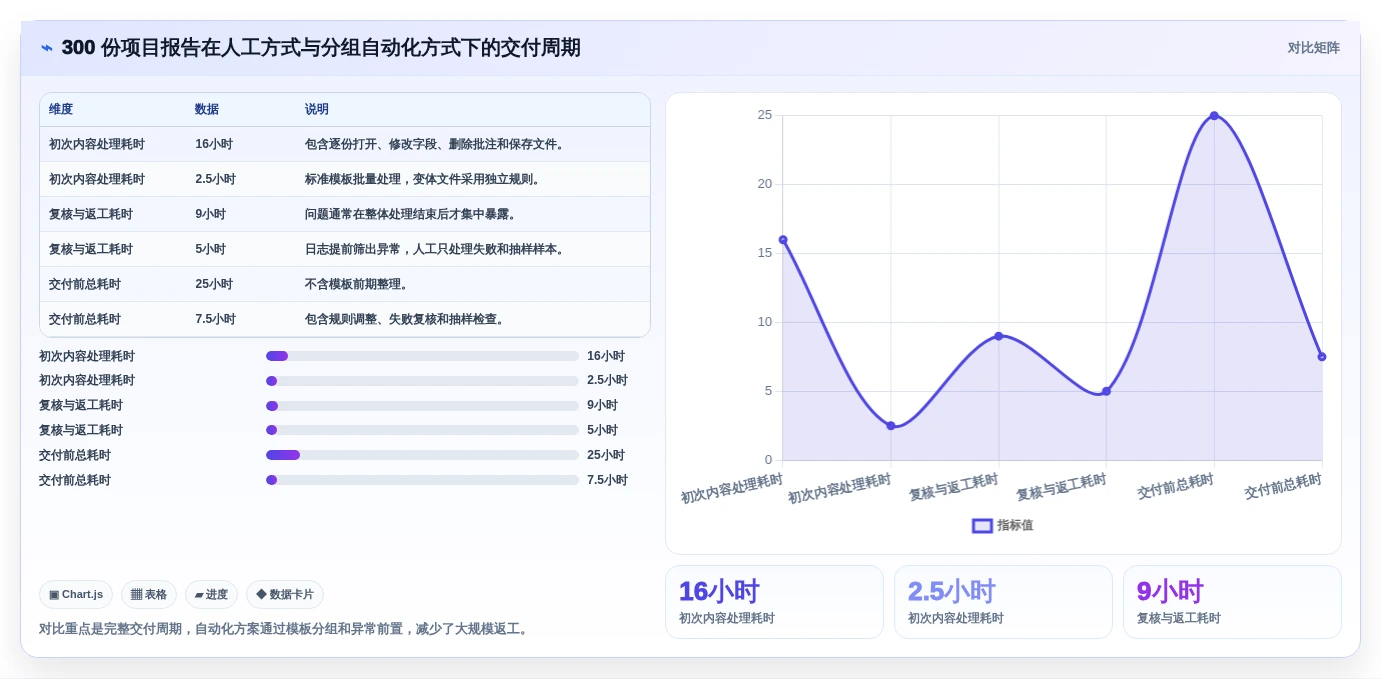Click the 7.5小时 value in the table's 数据 column
The width and height of the screenshot is (1381, 679).
click(x=216, y=319)
